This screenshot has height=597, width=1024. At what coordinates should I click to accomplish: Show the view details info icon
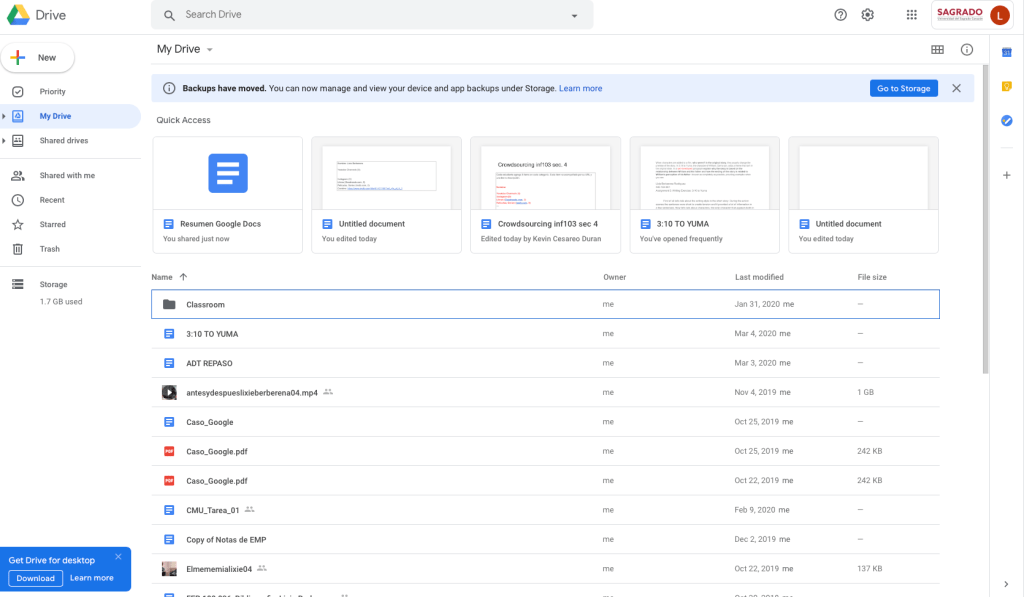click(967, 50)
